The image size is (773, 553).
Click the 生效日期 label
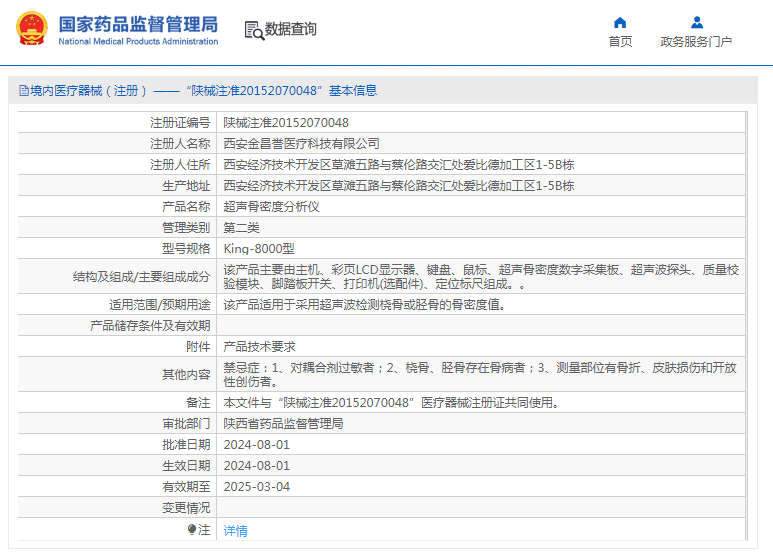pyautogui.click(x=186, y=466)
